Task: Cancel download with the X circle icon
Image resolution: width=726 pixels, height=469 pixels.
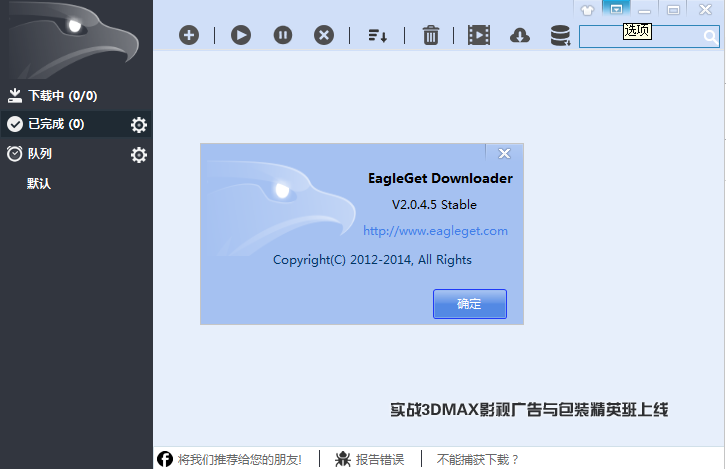Action: [324, 35]
